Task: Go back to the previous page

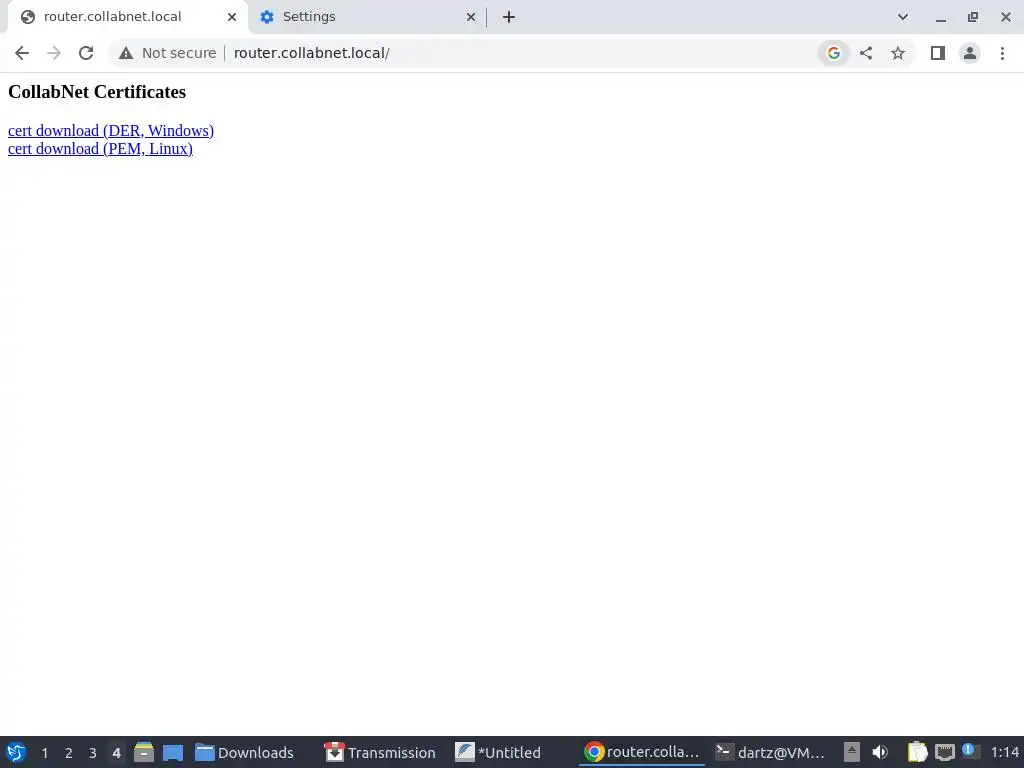Action: tap(22, 53)
